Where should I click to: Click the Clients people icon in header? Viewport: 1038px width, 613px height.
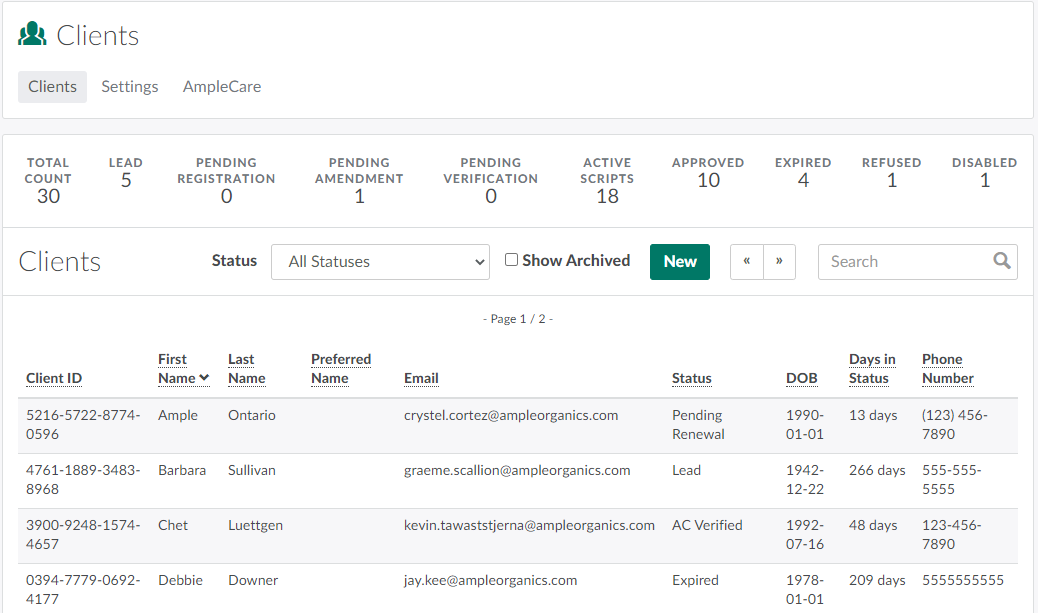(32, 35)
